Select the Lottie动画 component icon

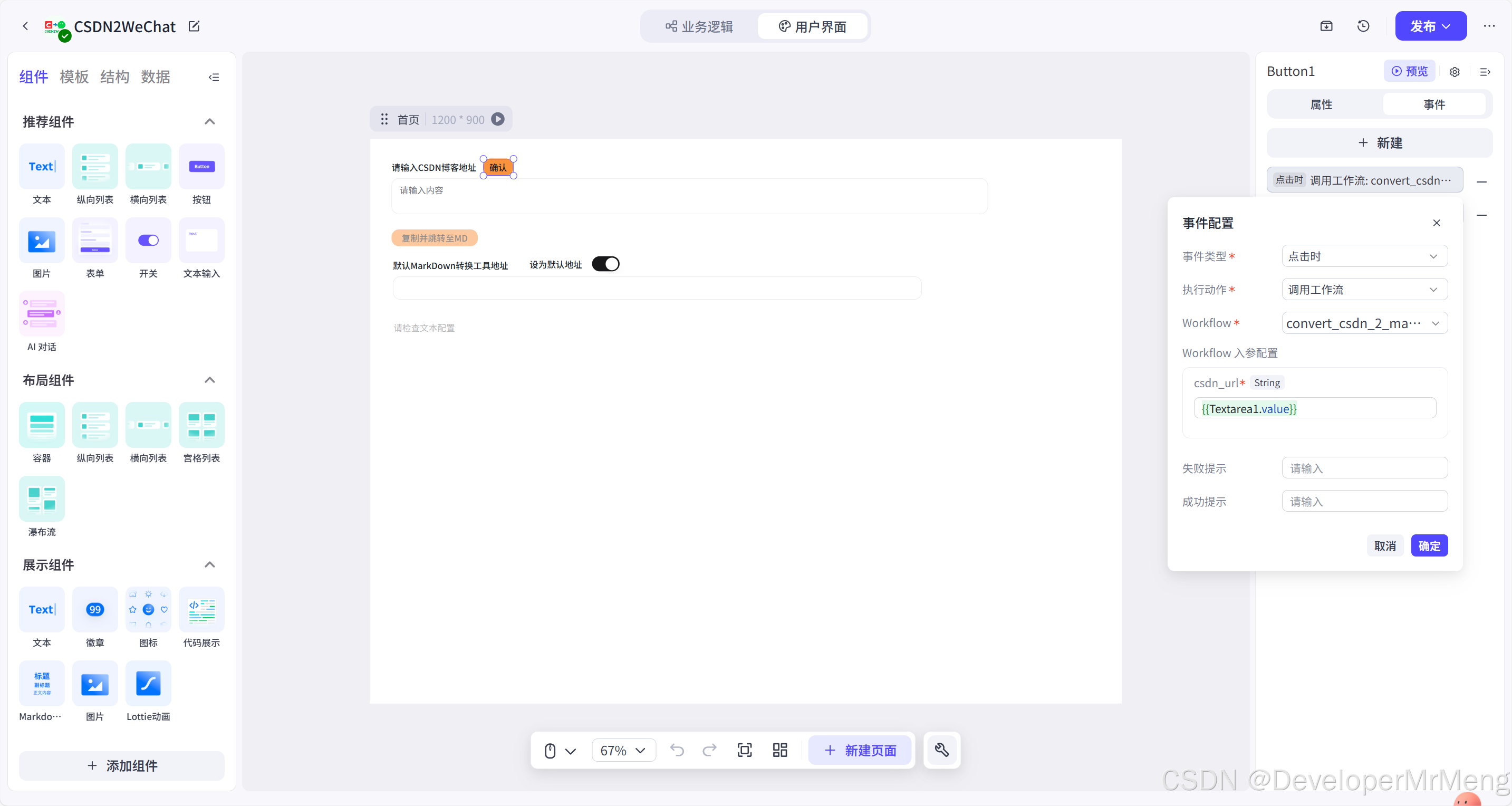[x=148, y=683]
